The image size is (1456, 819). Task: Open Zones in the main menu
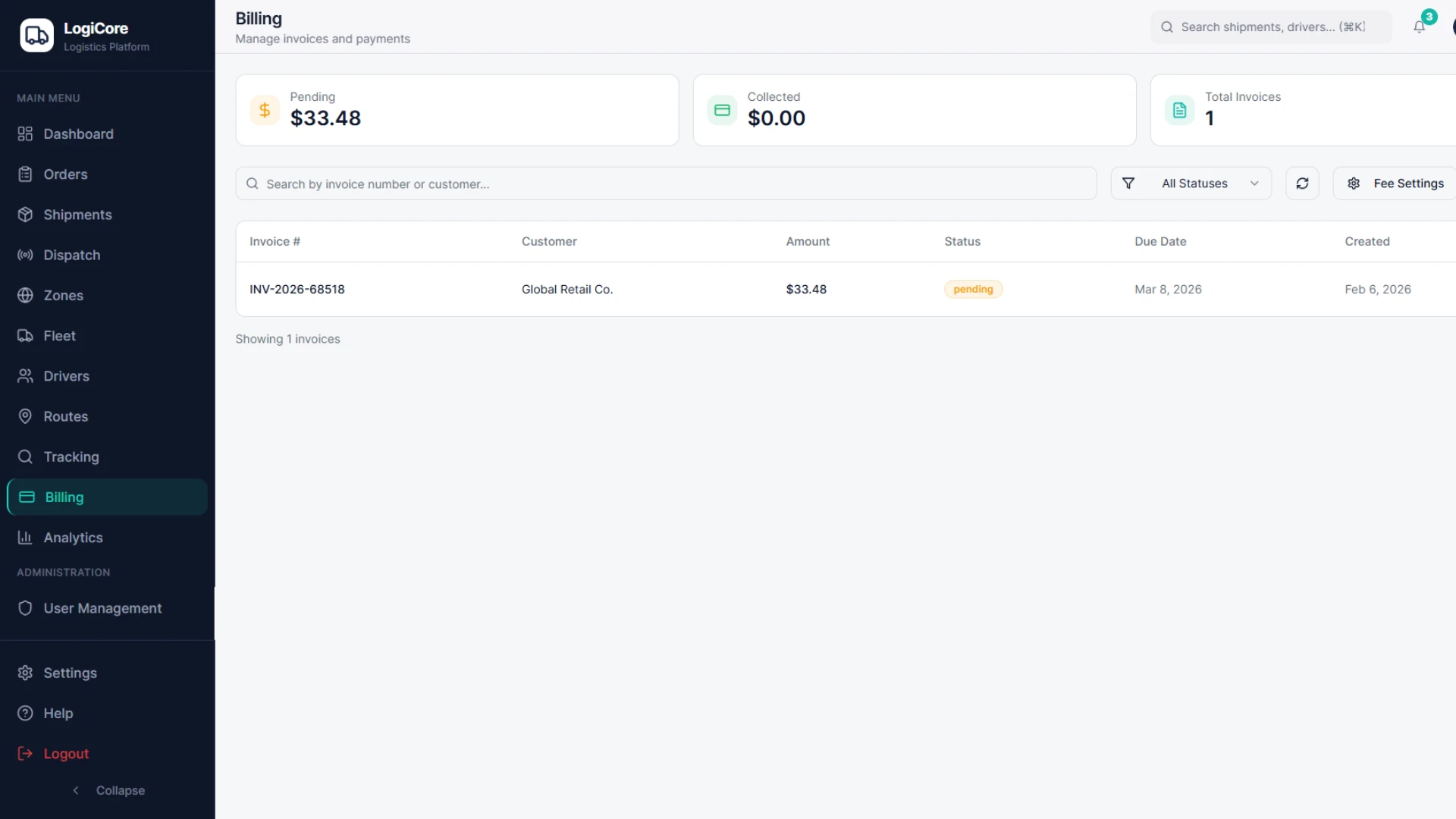pos(107,296)
